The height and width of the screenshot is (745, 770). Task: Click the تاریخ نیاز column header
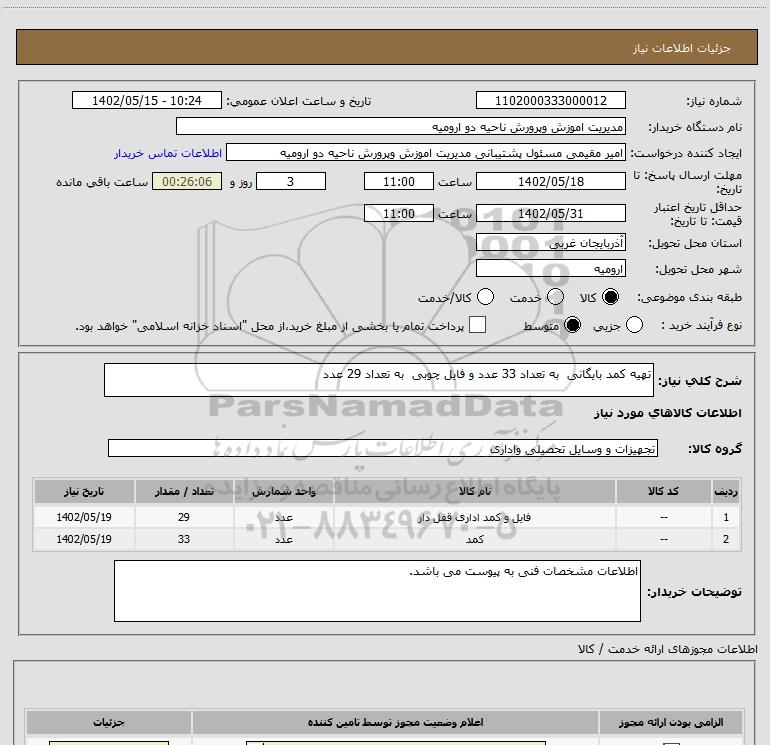[84, 492]
